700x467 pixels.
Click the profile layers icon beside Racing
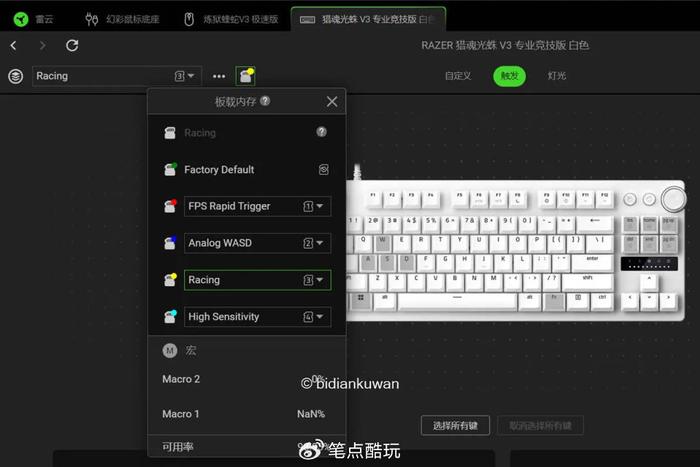(16, 76)
